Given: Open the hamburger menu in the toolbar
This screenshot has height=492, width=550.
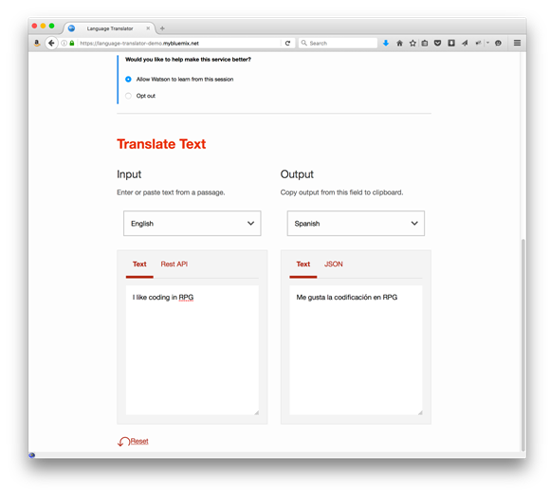Looking at the screenshot, I should (517, 43).
